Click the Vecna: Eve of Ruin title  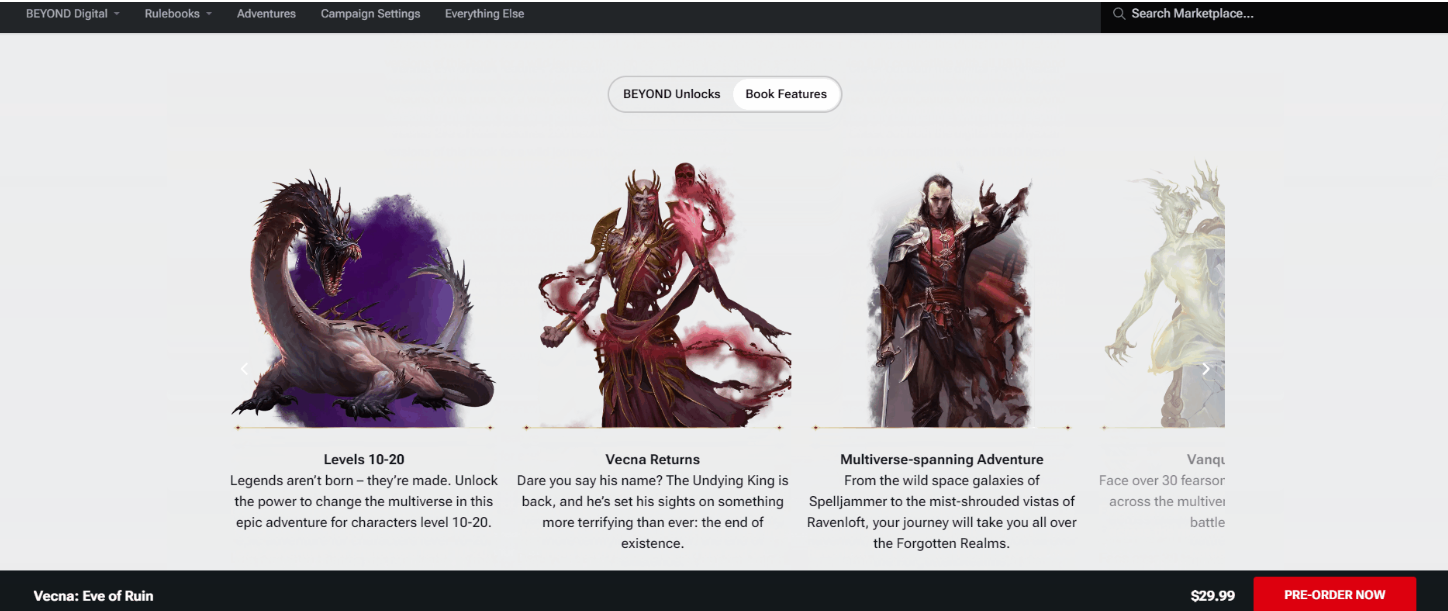pos(93,596)
